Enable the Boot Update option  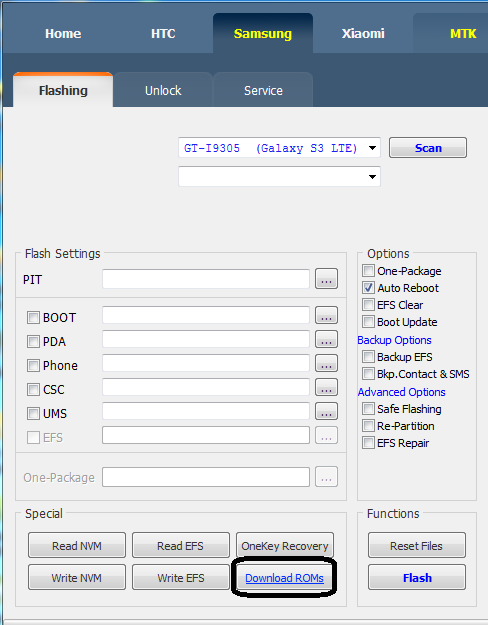coord(368,321)
